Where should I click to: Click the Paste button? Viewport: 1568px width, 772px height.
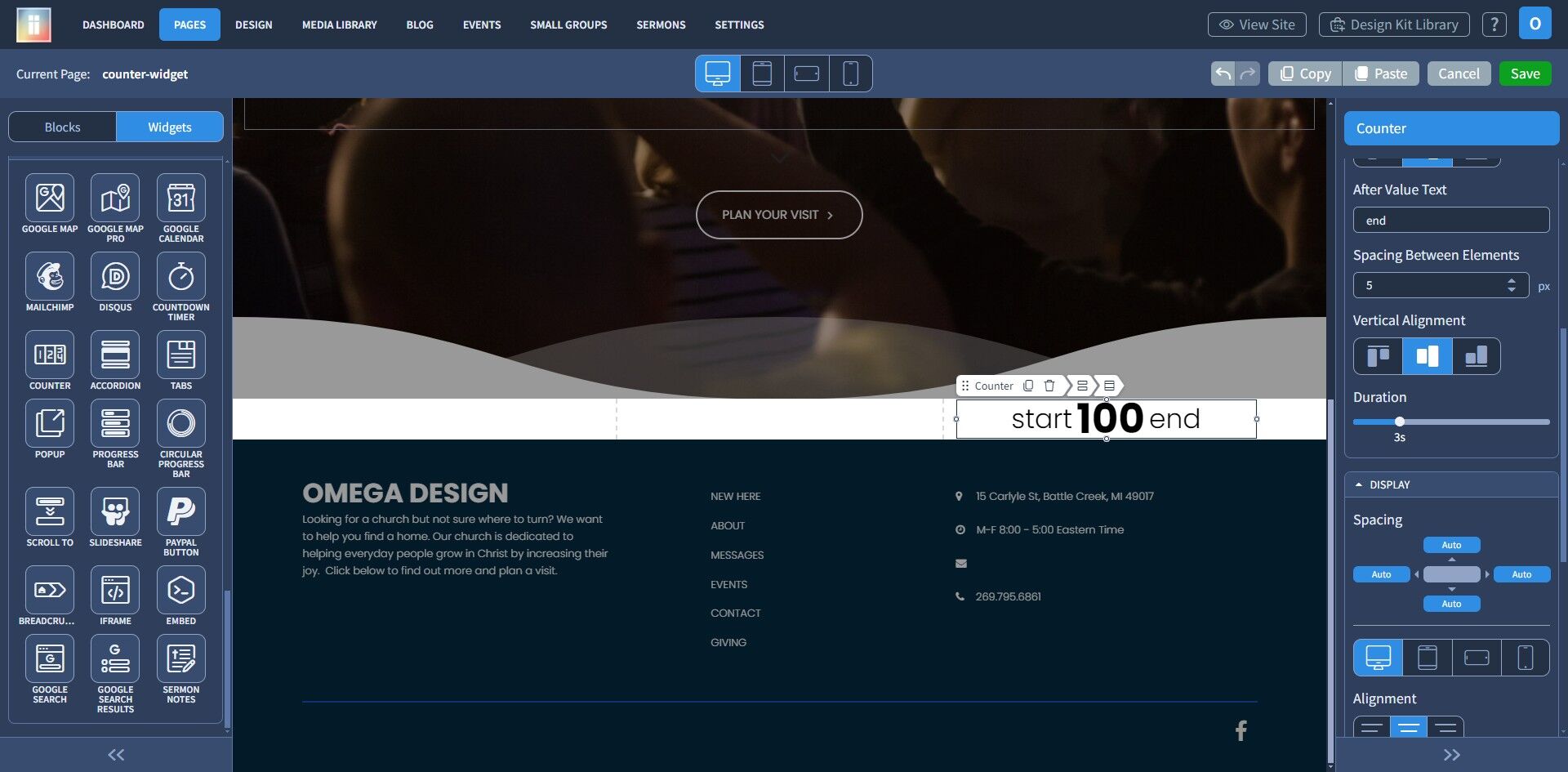(1381, 74)
